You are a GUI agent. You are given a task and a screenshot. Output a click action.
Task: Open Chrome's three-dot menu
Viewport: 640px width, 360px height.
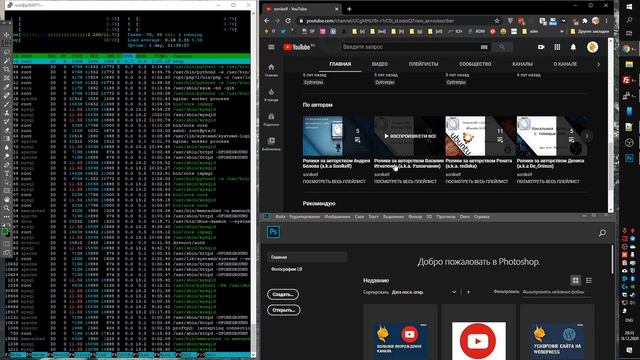[607, 20]
